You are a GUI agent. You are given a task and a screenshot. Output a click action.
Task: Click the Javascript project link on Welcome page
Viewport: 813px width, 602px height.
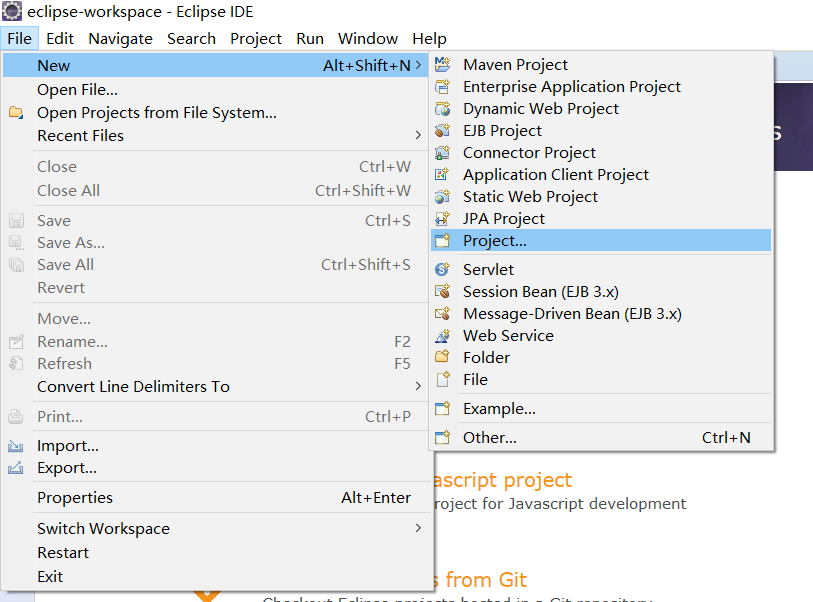click(502, 480)
